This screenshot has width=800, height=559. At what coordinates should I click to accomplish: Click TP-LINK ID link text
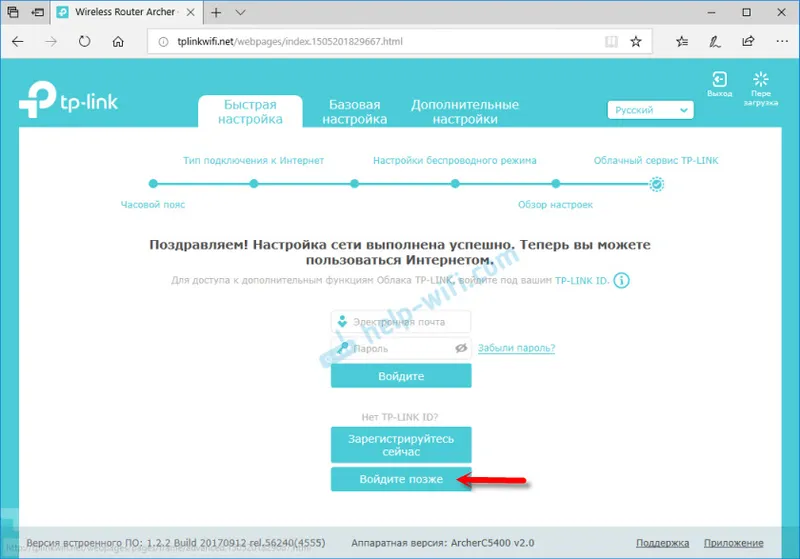pyautogui.click(x=582, y=281)
